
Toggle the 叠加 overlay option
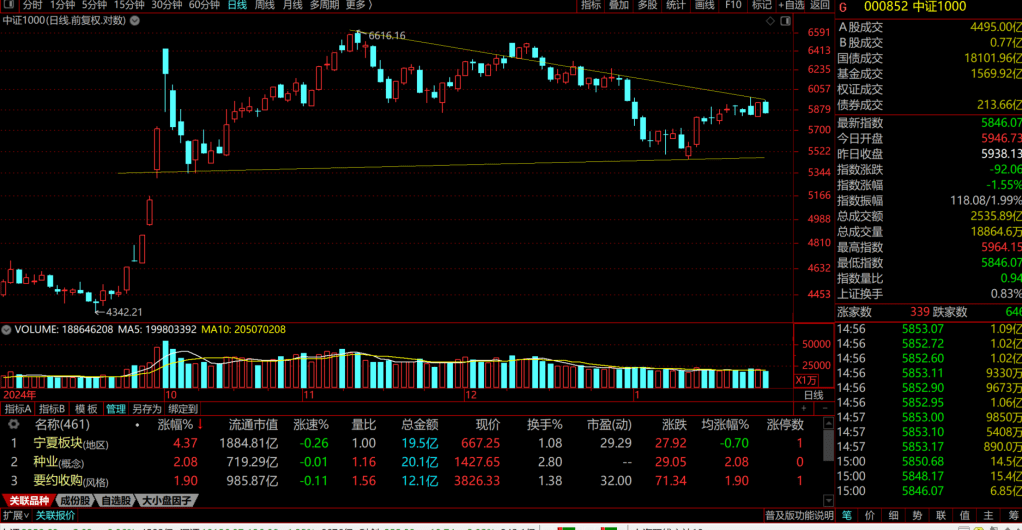pyautogui.click(x=619, y=5)
